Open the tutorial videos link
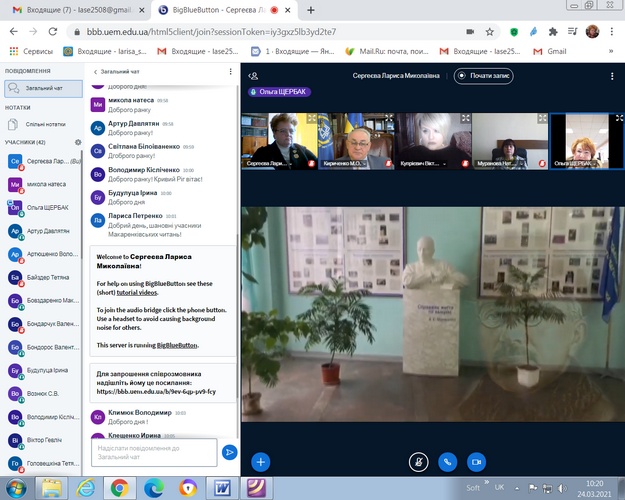 137,293
